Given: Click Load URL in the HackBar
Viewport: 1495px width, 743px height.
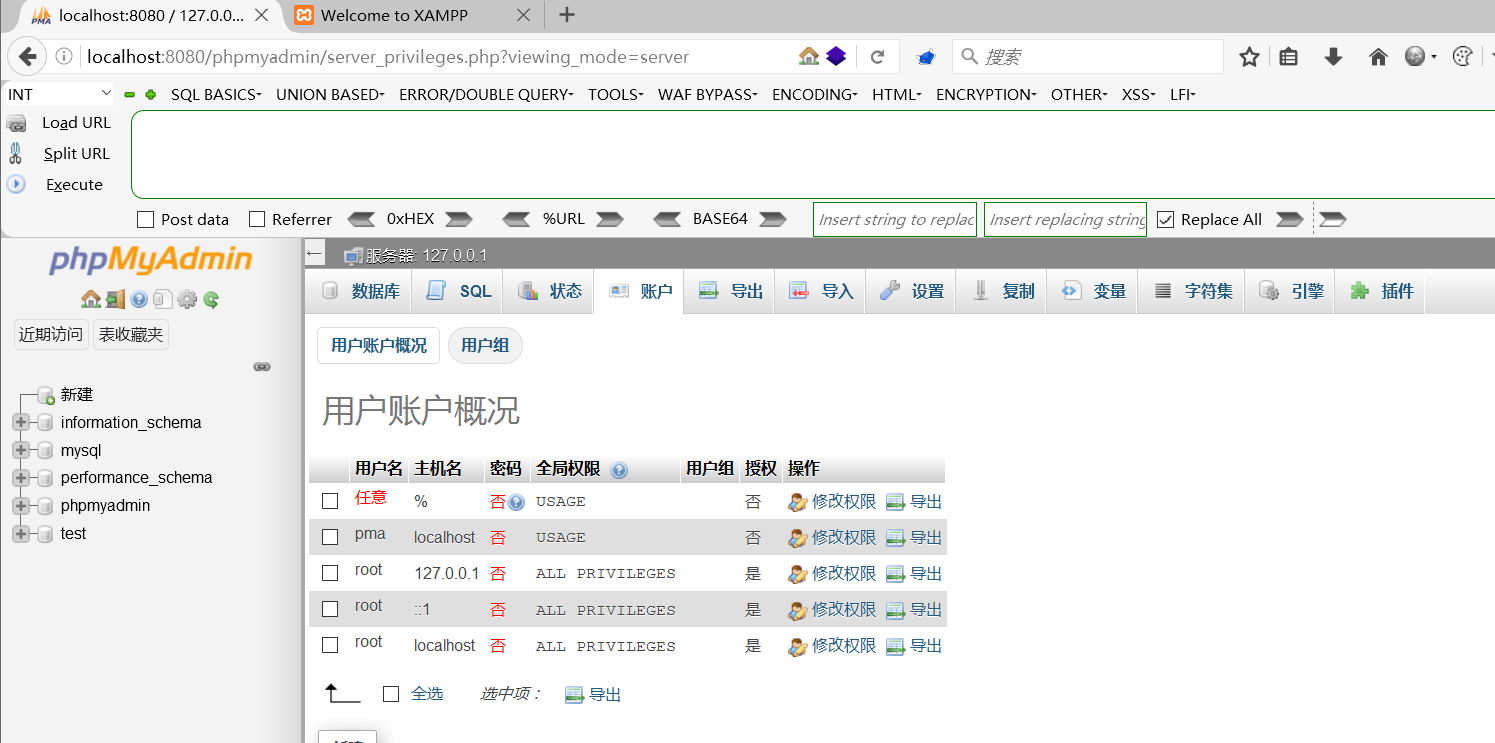Looking at the screenshot, I should pyautogui.click(x=76, y=122).
